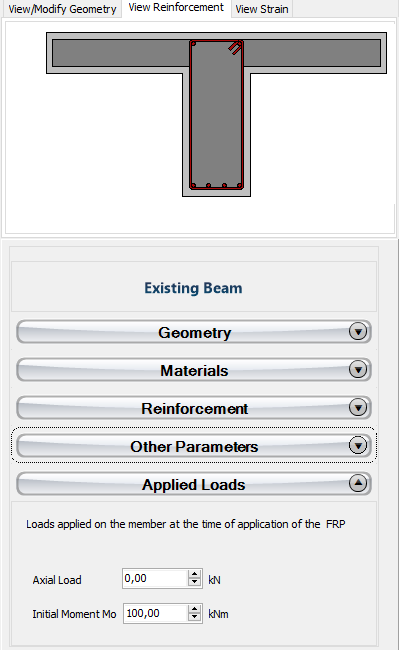The height and width of the screenshot is (650, 399).
Task: Expand Other Parameters arrow icon
Action: (x=358, y=446)
